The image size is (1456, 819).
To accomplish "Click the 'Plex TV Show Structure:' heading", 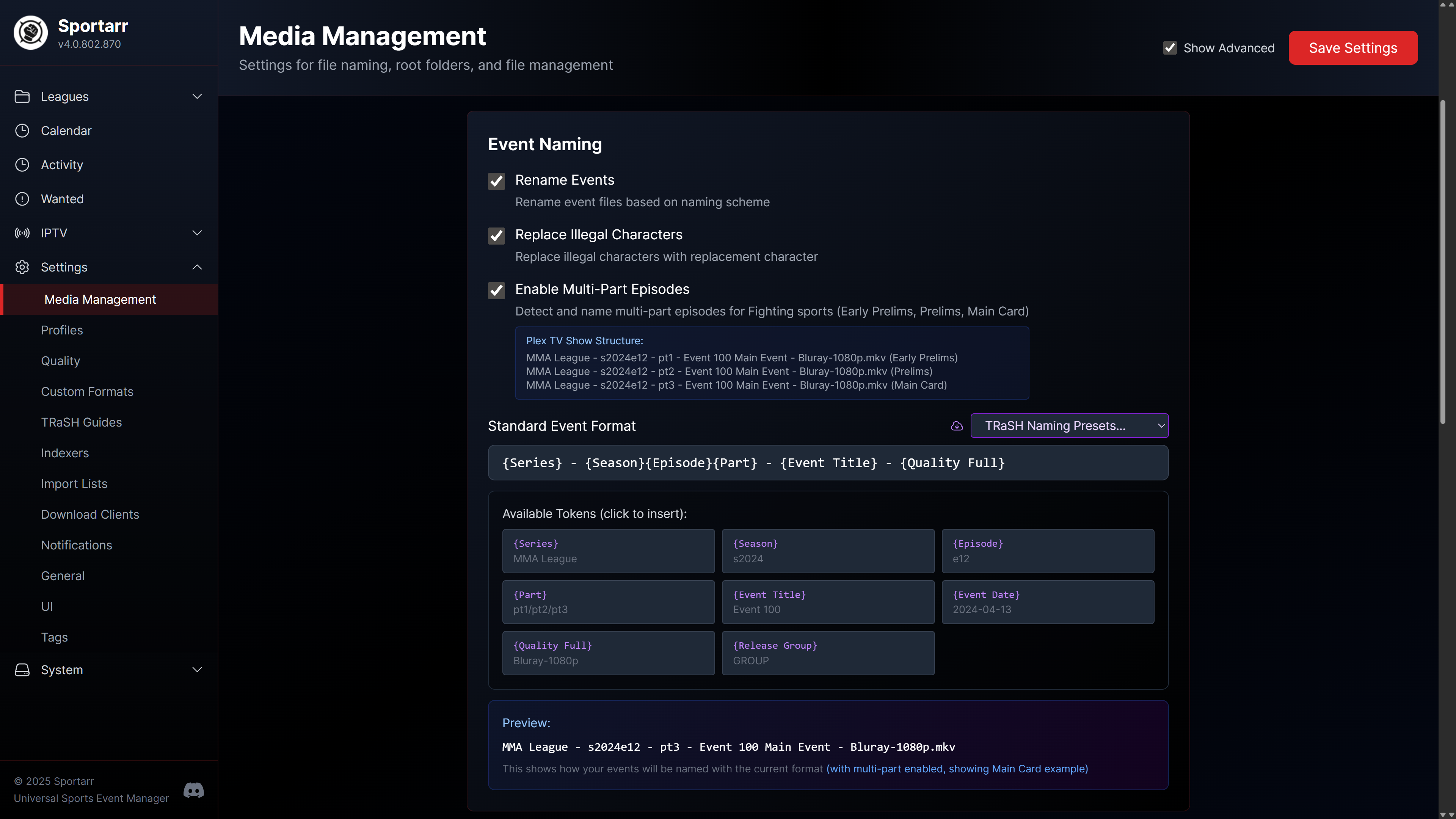I will click(584, 341).
